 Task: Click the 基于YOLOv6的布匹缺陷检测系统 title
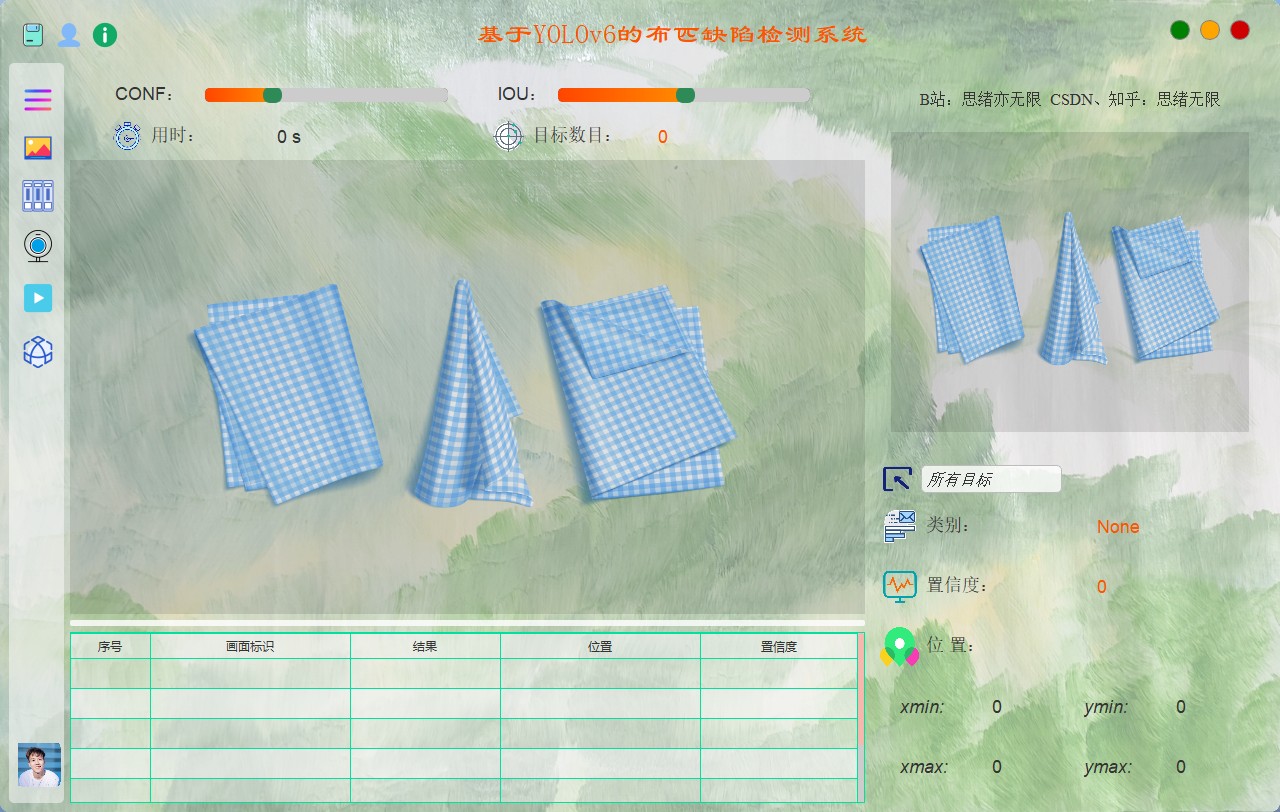(672, 35)
